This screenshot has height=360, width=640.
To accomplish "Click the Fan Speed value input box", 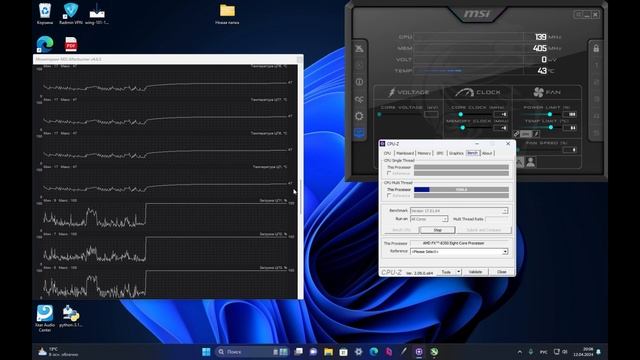I will (x=569, y=150).
